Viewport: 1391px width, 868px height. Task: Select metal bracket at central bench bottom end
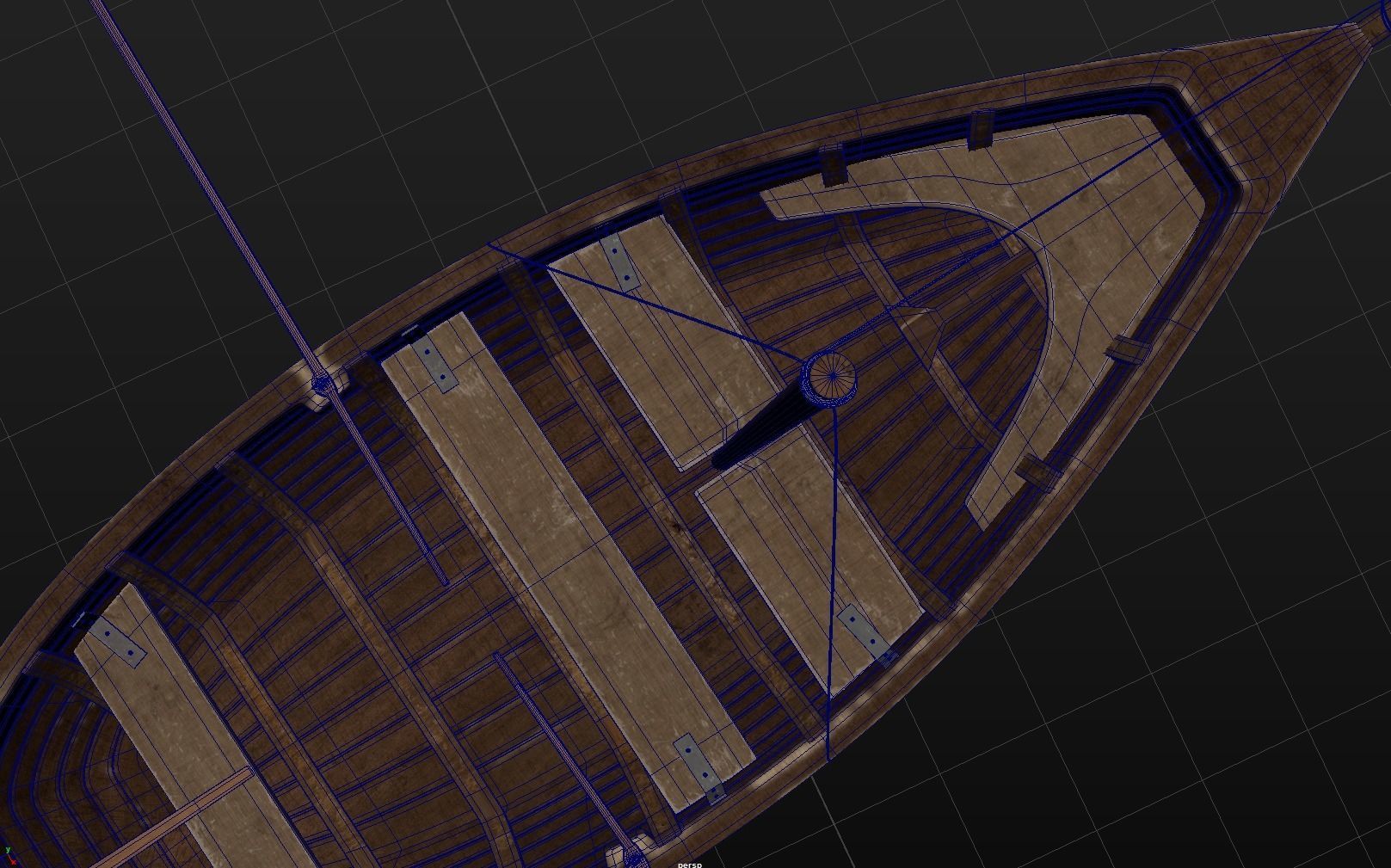(x=699, y=768)
